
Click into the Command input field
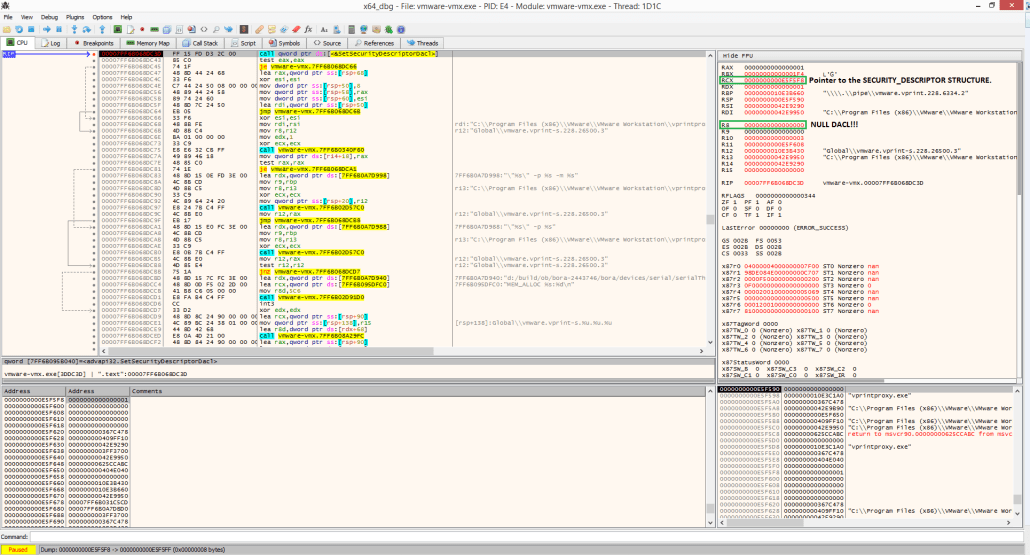point(500,537)
